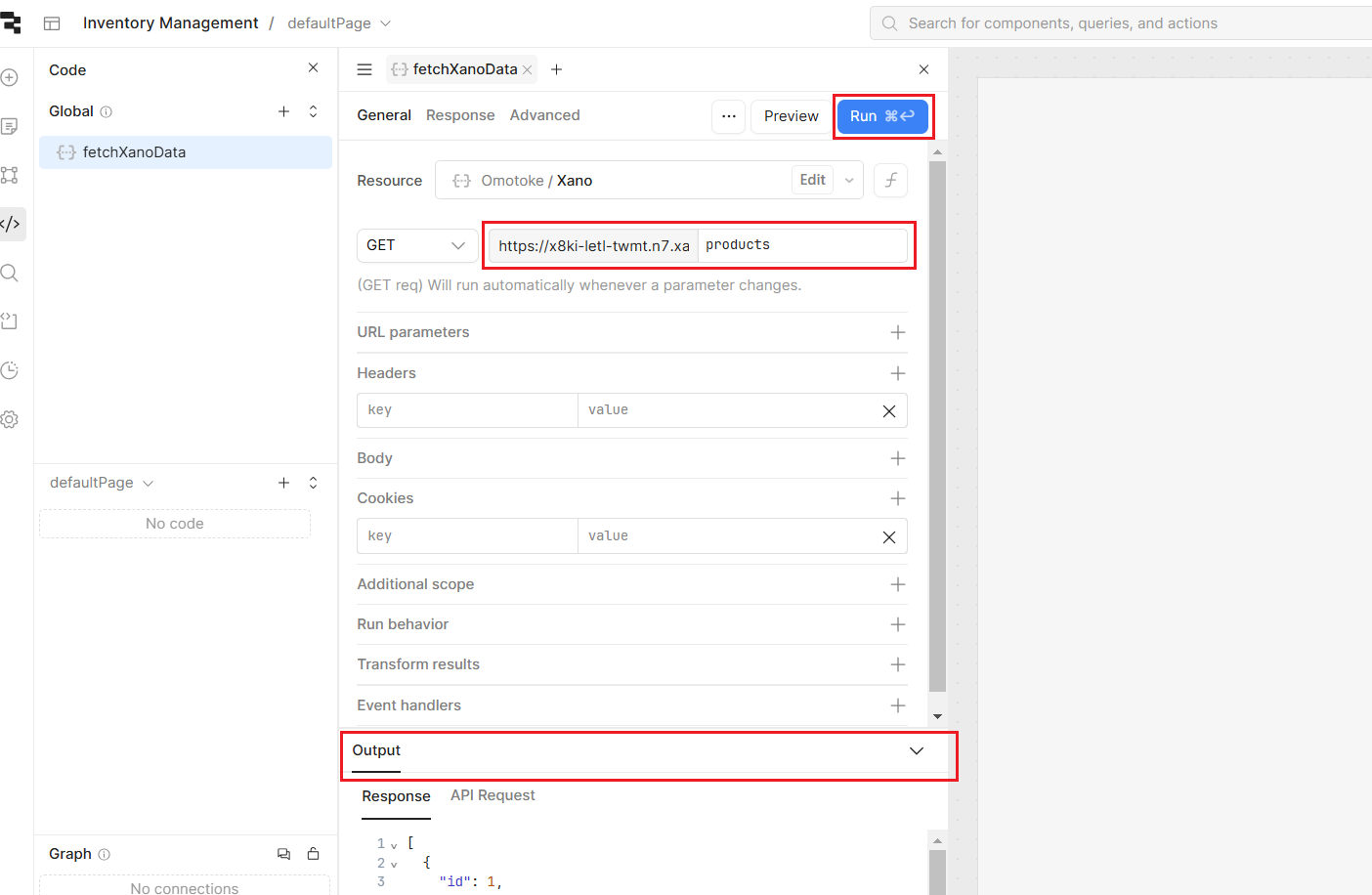Select the API Request tab
Image resolution: width=1372 pixels, height=895 pixels.
(x=493, y=795)
